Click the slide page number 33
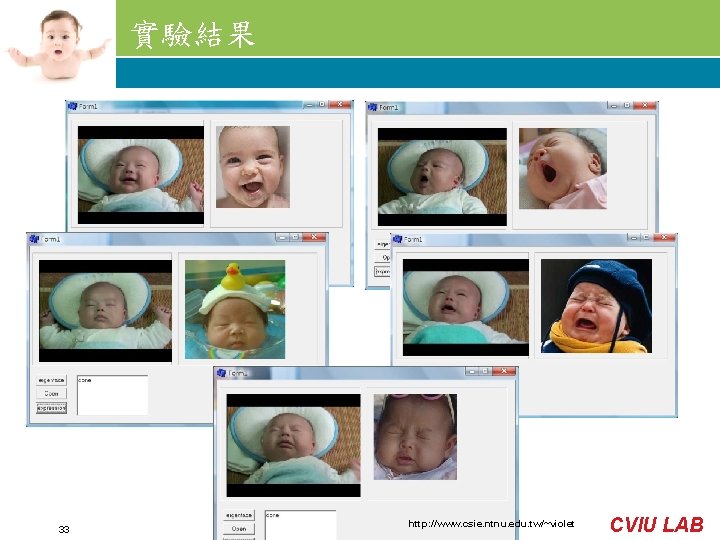The height and width of the screenshot is (540, 720). pos(64,529)
